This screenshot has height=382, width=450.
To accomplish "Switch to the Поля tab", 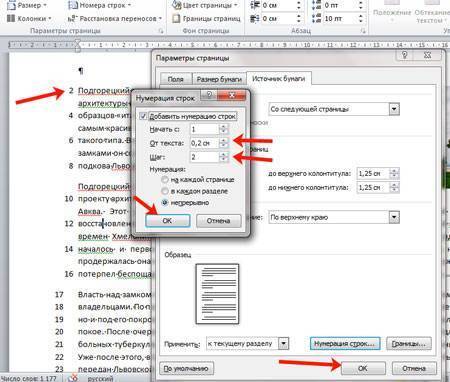I will point(175,79).
